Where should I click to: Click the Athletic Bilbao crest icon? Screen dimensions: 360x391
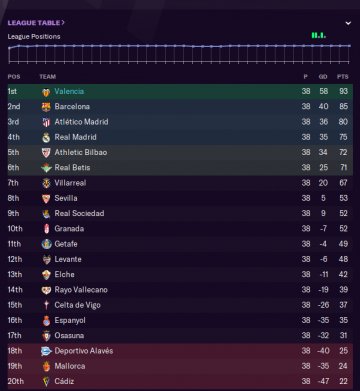click(46, 153)
